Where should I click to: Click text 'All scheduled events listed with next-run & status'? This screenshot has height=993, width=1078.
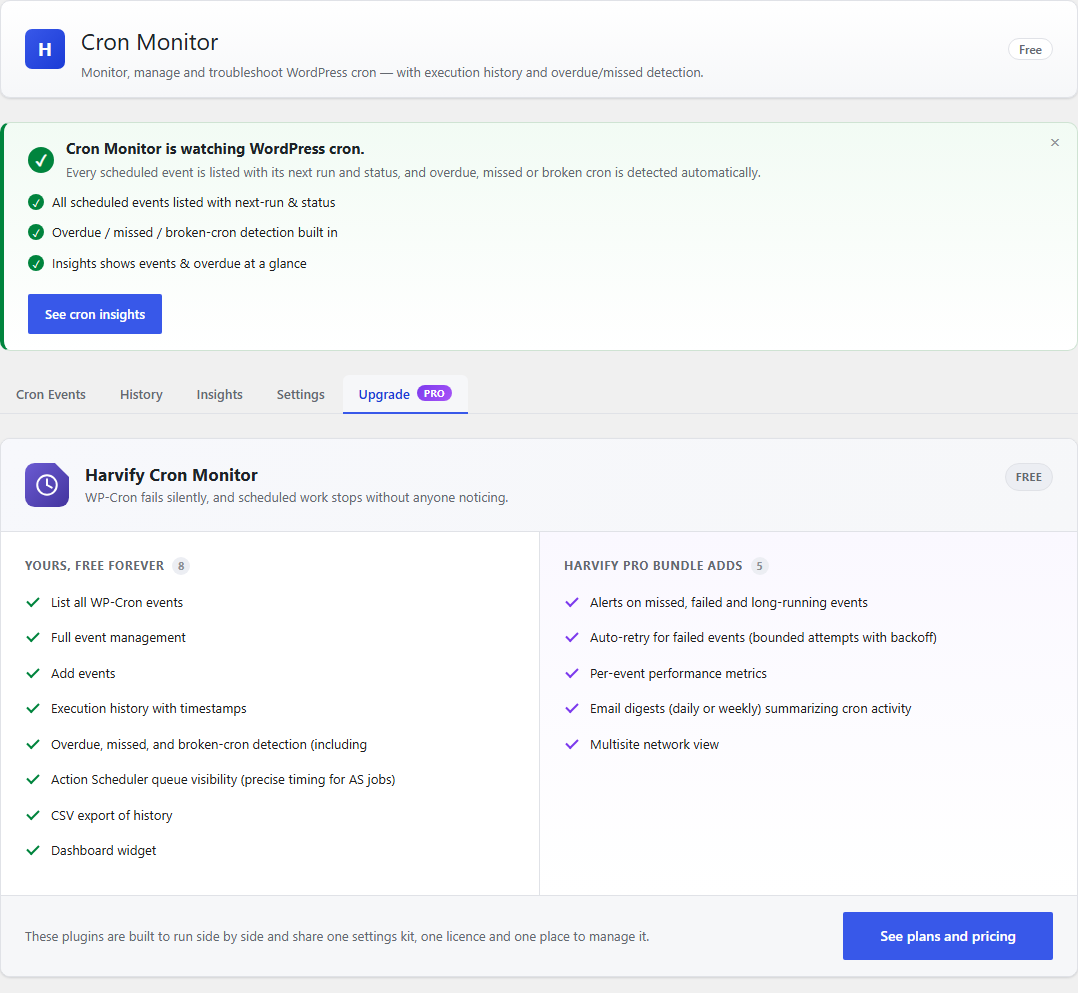click(193, 202)
